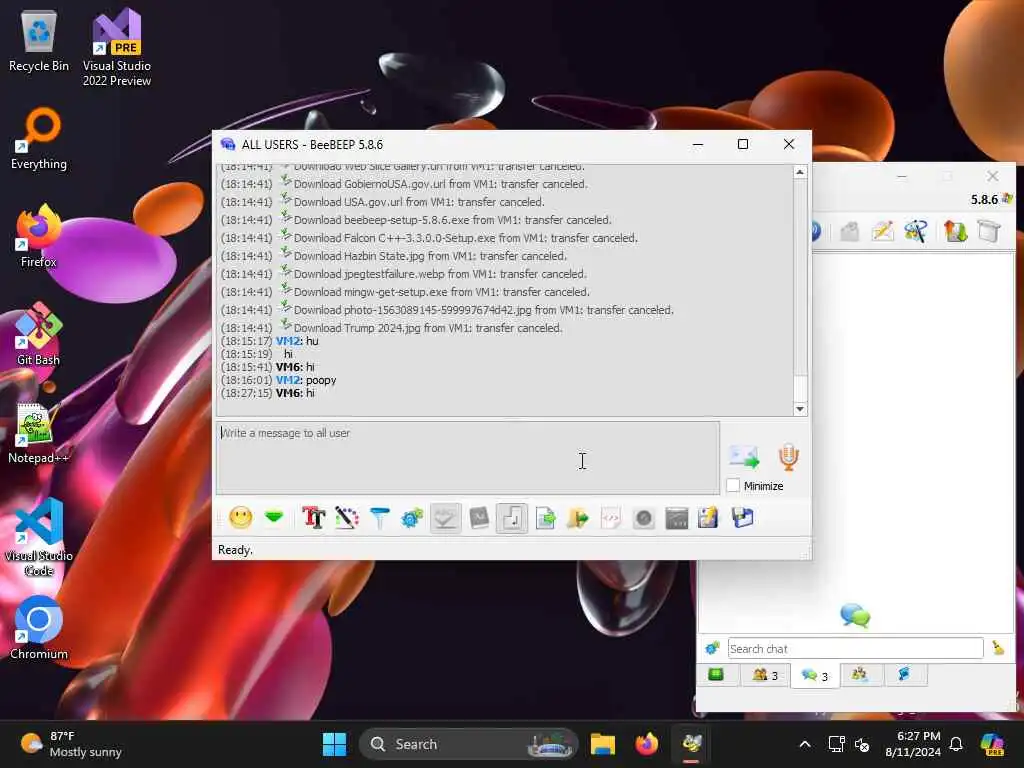
Task: Open file transfers up-down arrows icon
Action: 955,231
